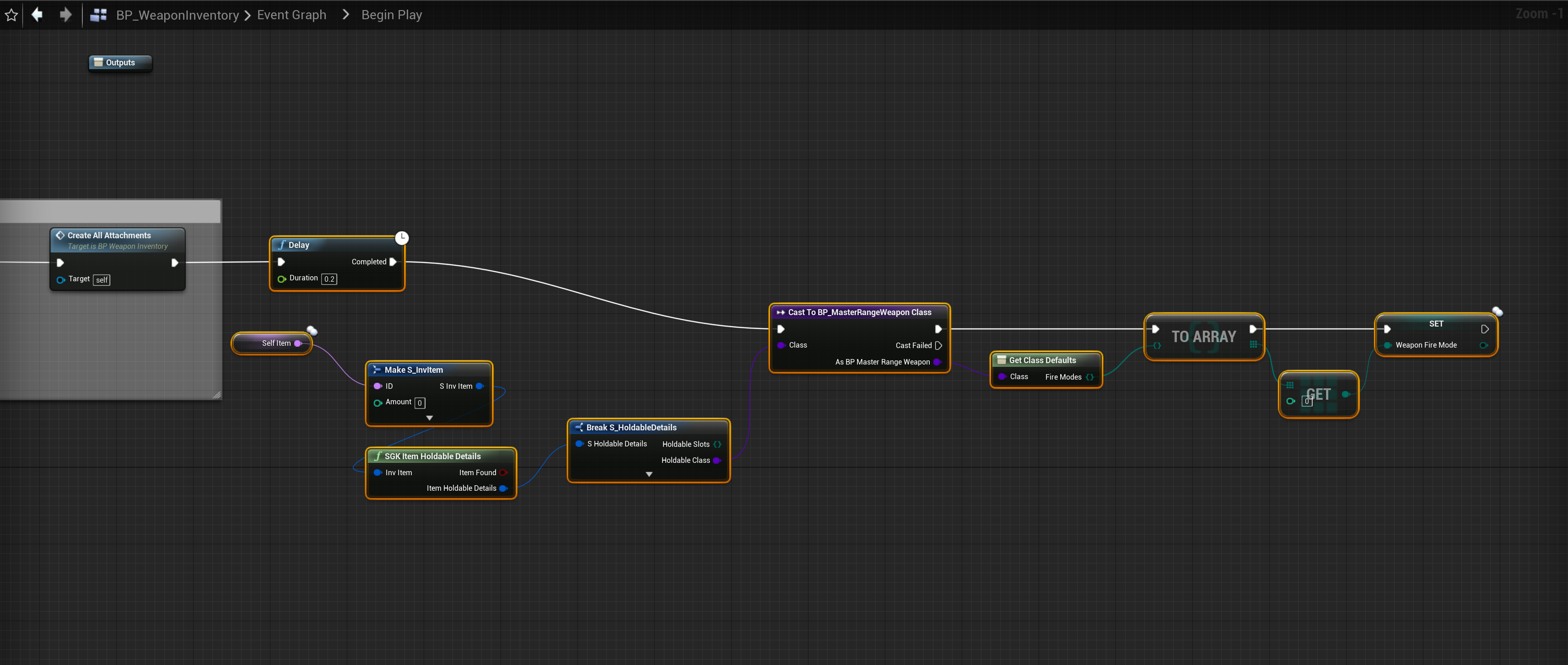
Task: Select Event Graph breadcrumb
Action: [291, 15]
